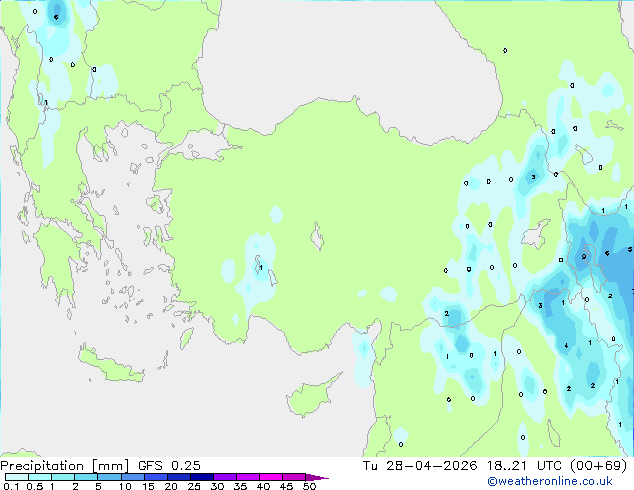
Task: Click the arrow tip above 50 mm
Action: [317, 477]
